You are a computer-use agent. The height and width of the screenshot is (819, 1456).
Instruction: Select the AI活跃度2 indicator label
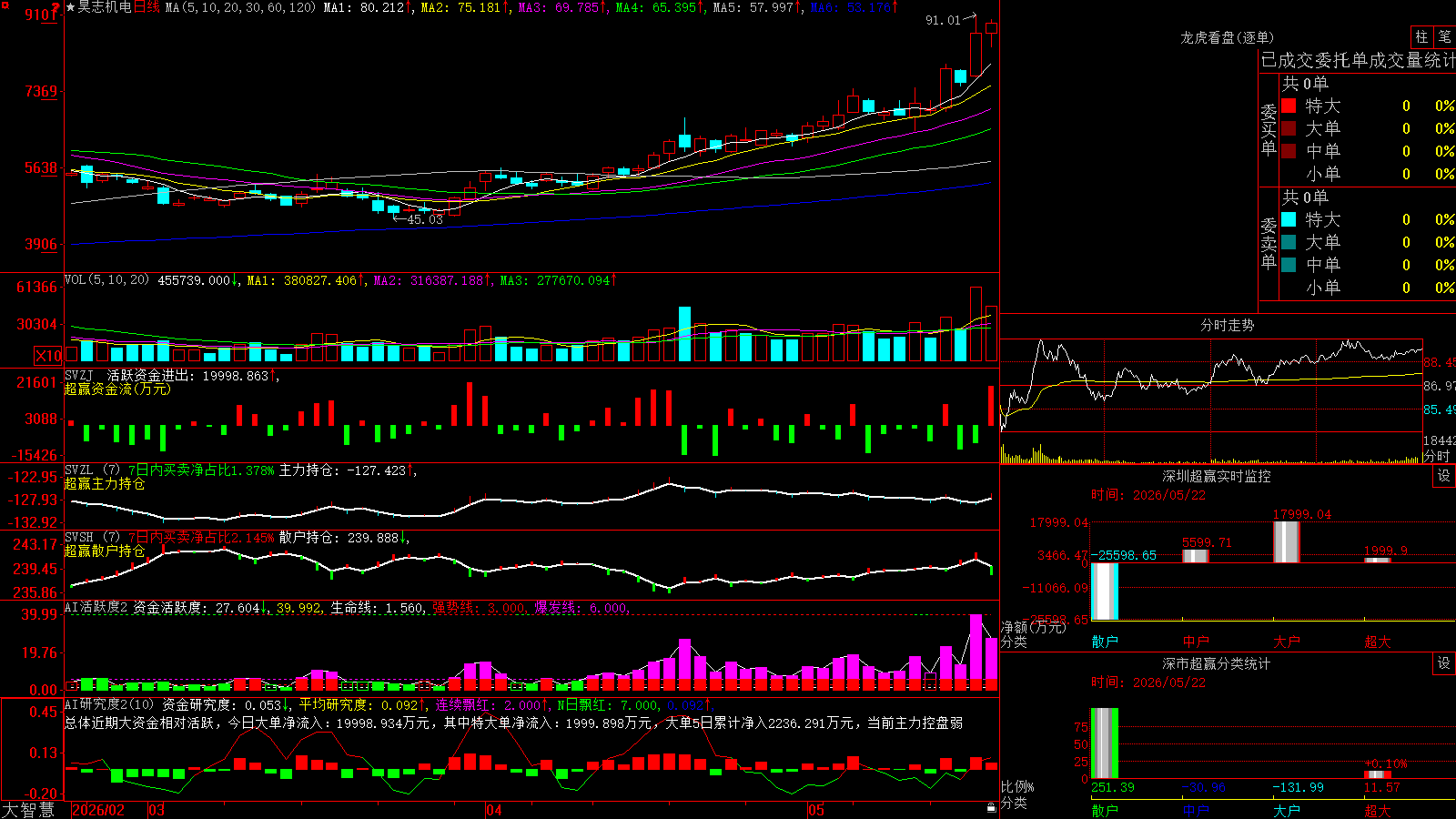point(96,607)
